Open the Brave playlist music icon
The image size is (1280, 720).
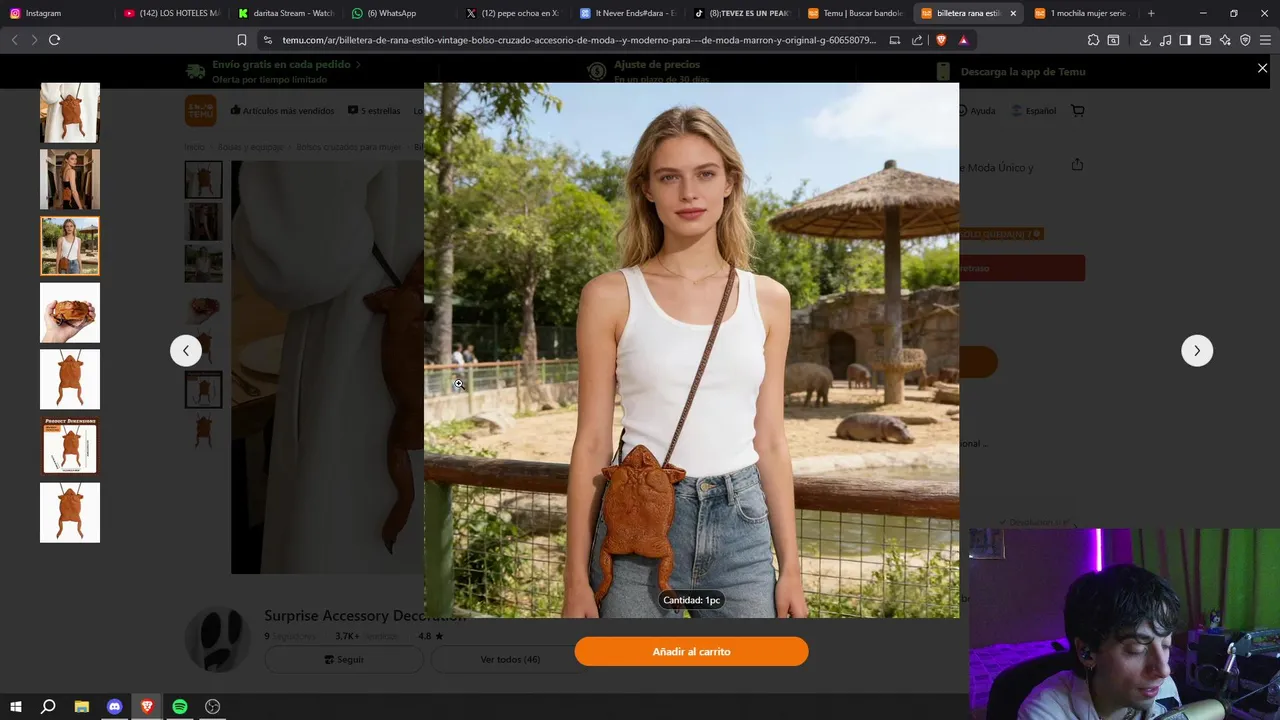tap(1165, 40)
